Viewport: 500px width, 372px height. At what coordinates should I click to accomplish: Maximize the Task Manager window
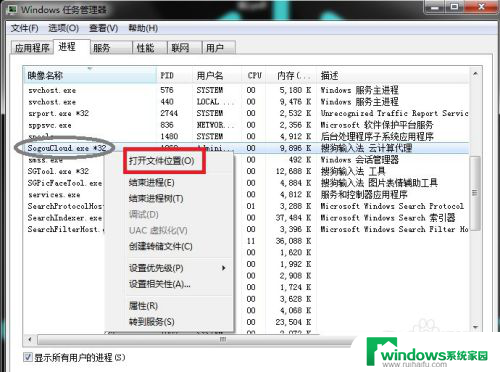click(455, 7)
